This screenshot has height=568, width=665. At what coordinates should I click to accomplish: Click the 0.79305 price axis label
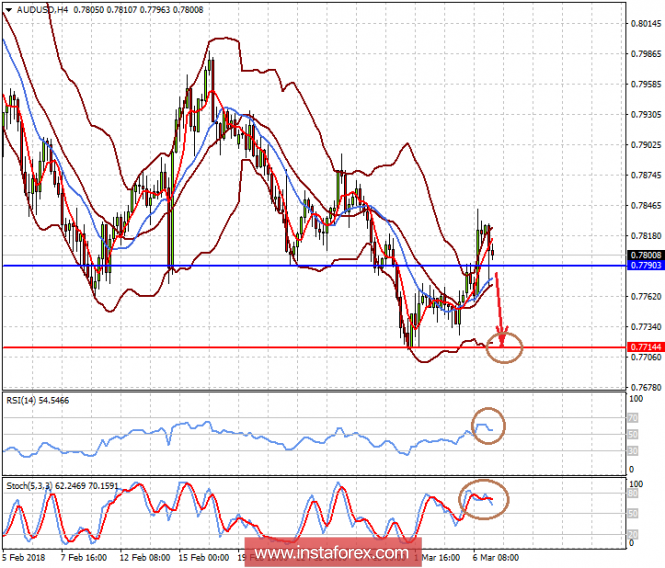coord(645,115)
